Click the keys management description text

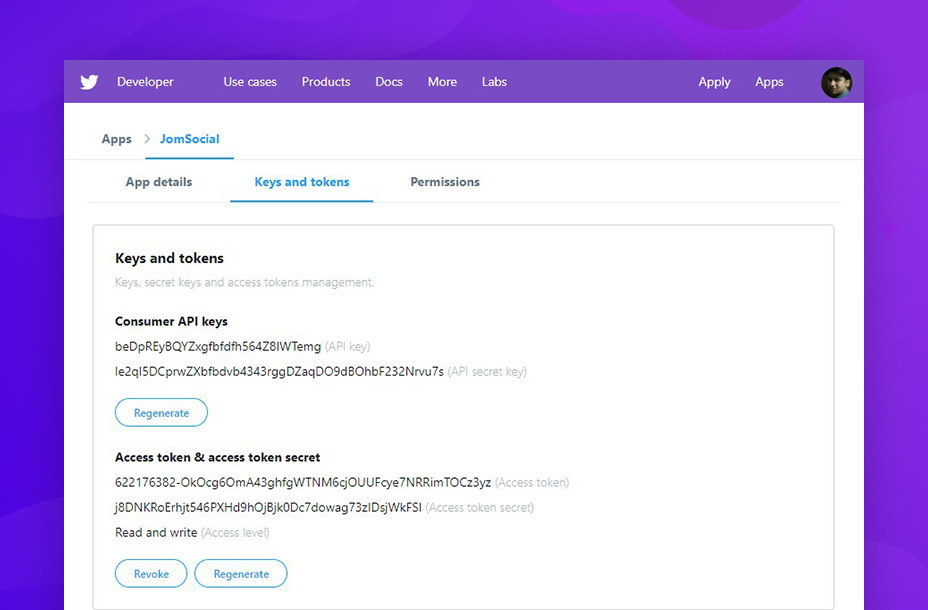[244, 282]
